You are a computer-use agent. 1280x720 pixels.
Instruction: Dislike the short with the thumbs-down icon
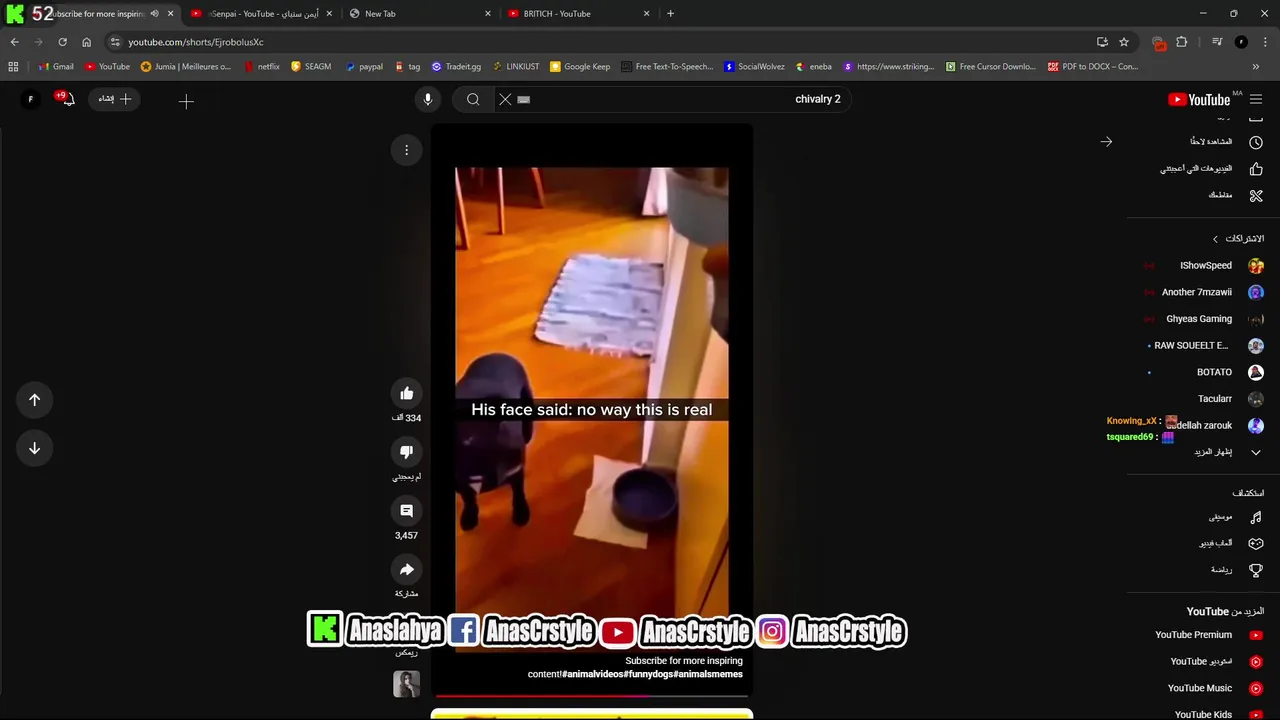(x=406, y=452)
